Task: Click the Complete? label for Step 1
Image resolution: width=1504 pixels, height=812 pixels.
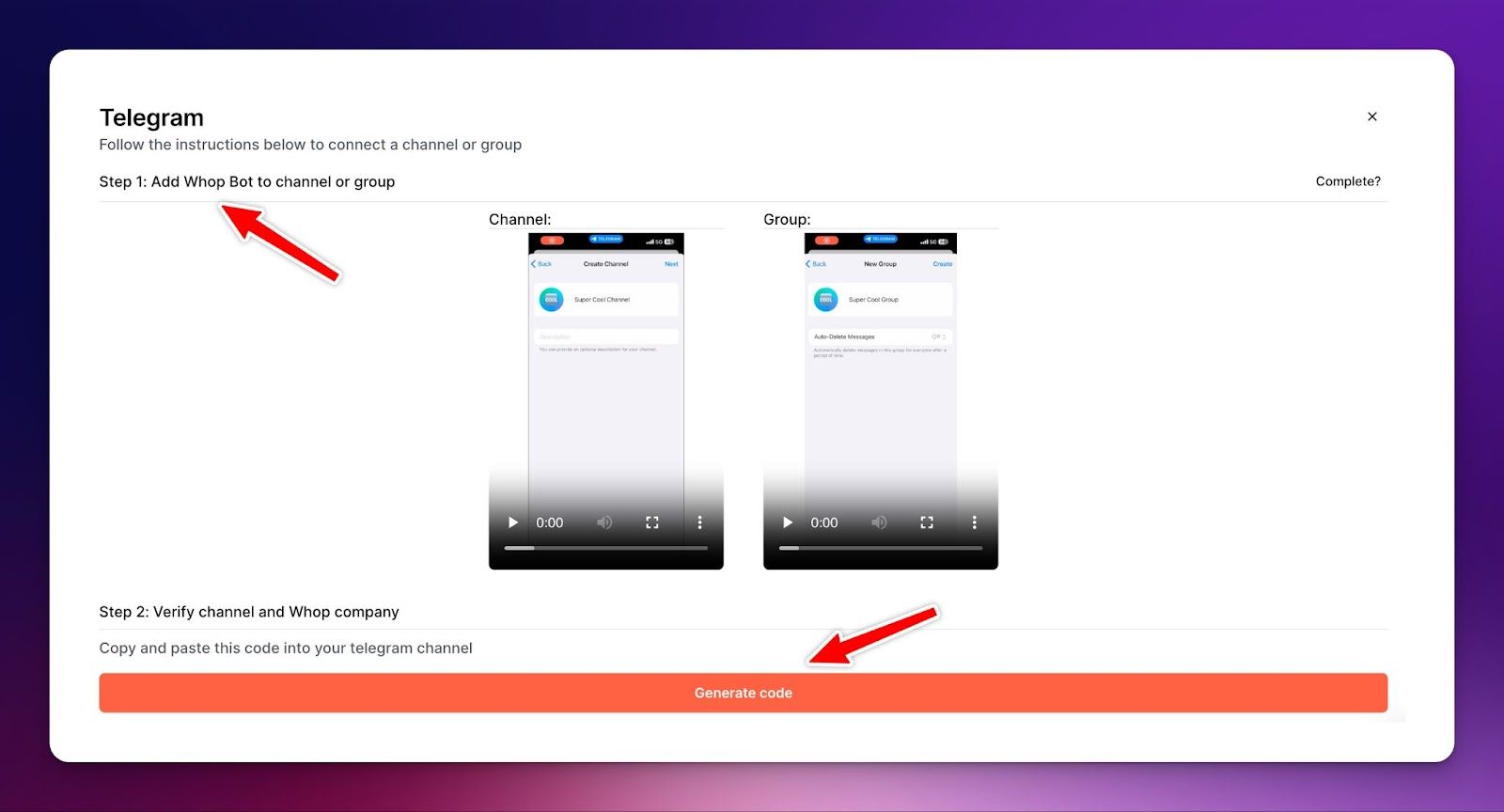Action: (1348, 181)
